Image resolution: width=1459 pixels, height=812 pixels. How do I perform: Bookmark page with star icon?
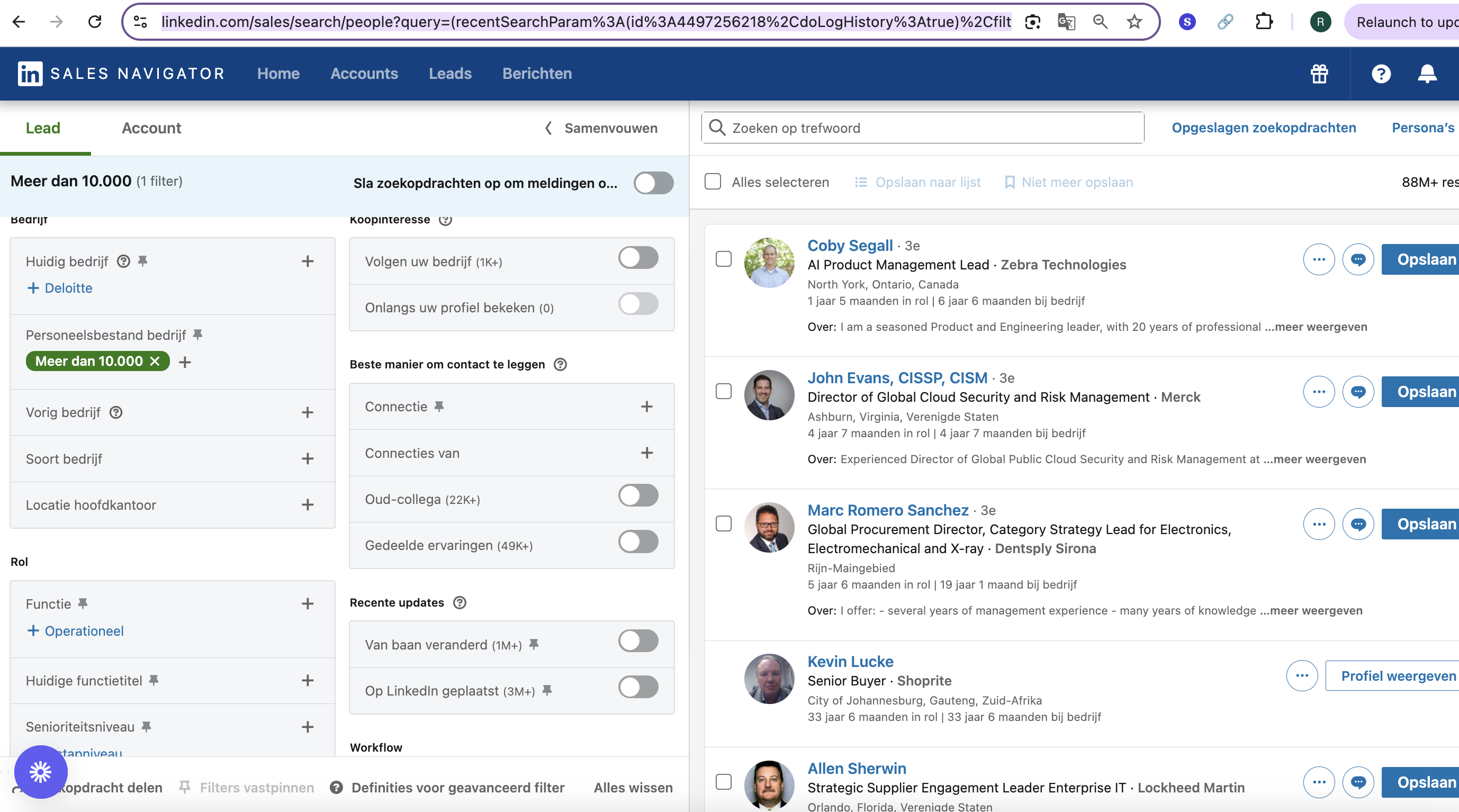click(x=1134, y=22)
